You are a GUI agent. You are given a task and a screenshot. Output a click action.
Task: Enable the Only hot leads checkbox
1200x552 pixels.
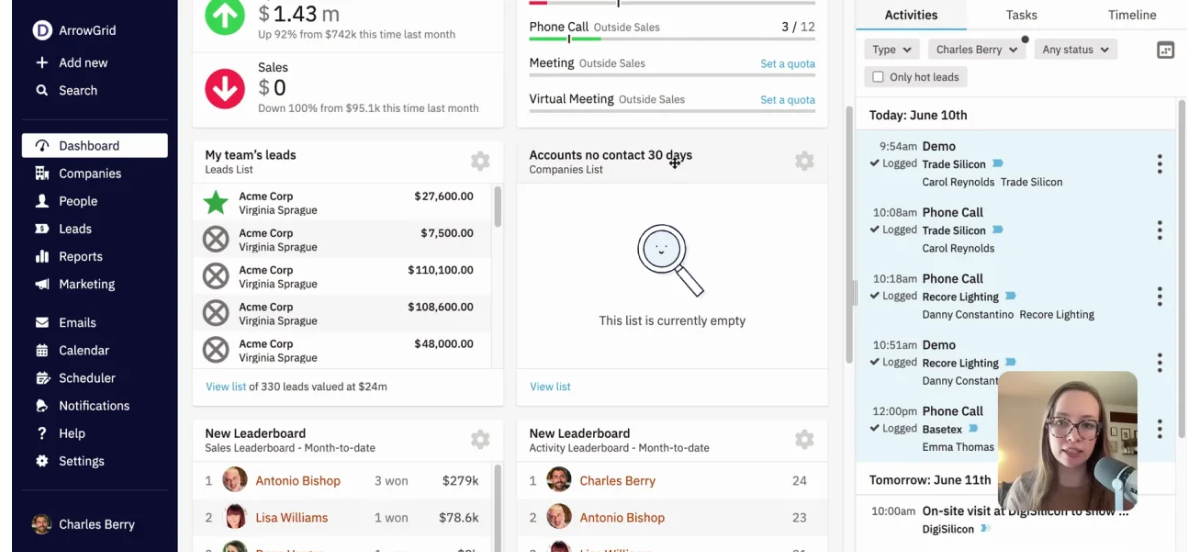pyautogui.click(x=878, y=77)
